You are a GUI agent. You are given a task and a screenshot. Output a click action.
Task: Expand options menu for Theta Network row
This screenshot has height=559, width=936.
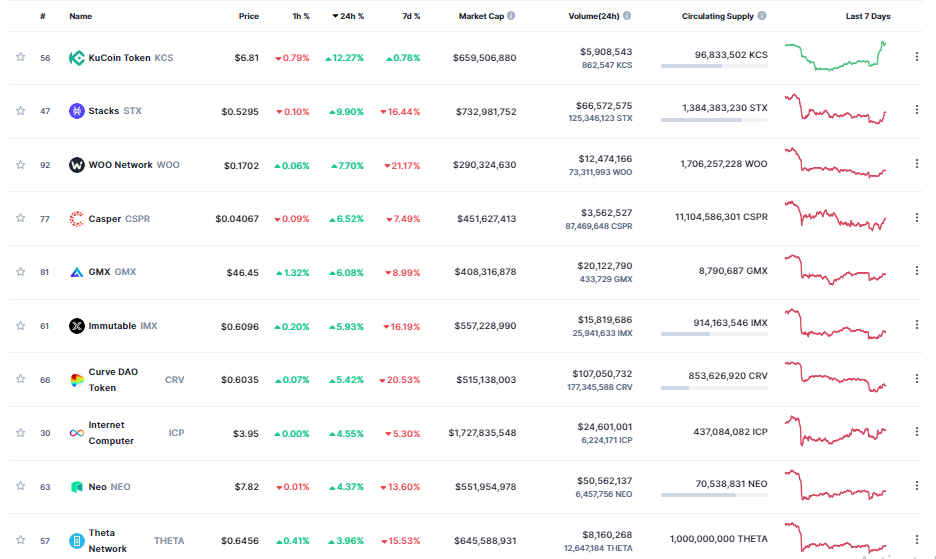(916, 539)
